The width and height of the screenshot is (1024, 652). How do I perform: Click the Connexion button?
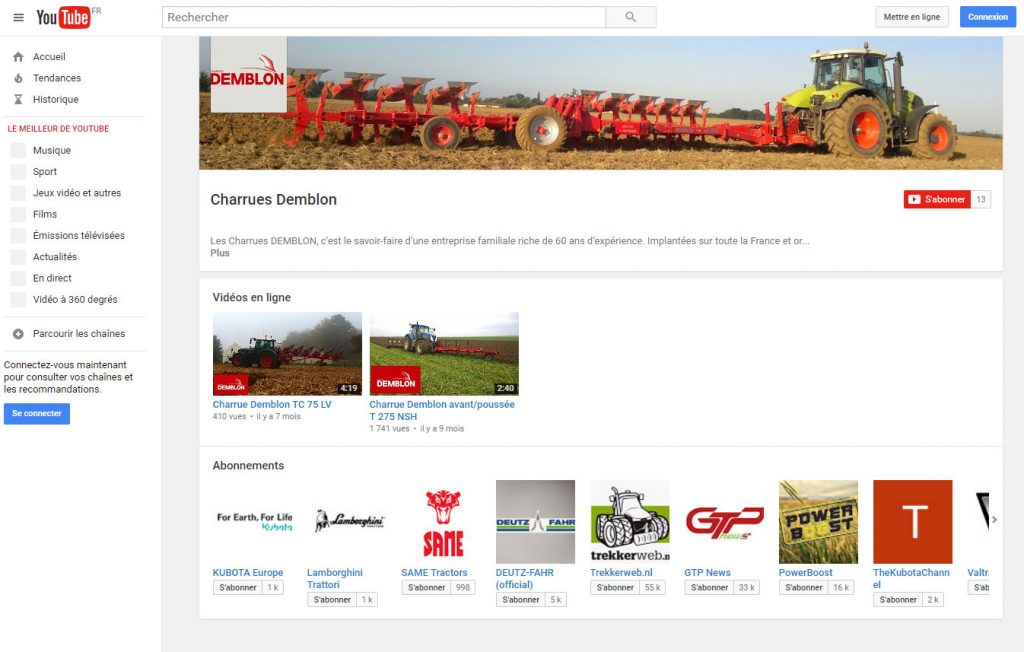(x=987, y=17)
